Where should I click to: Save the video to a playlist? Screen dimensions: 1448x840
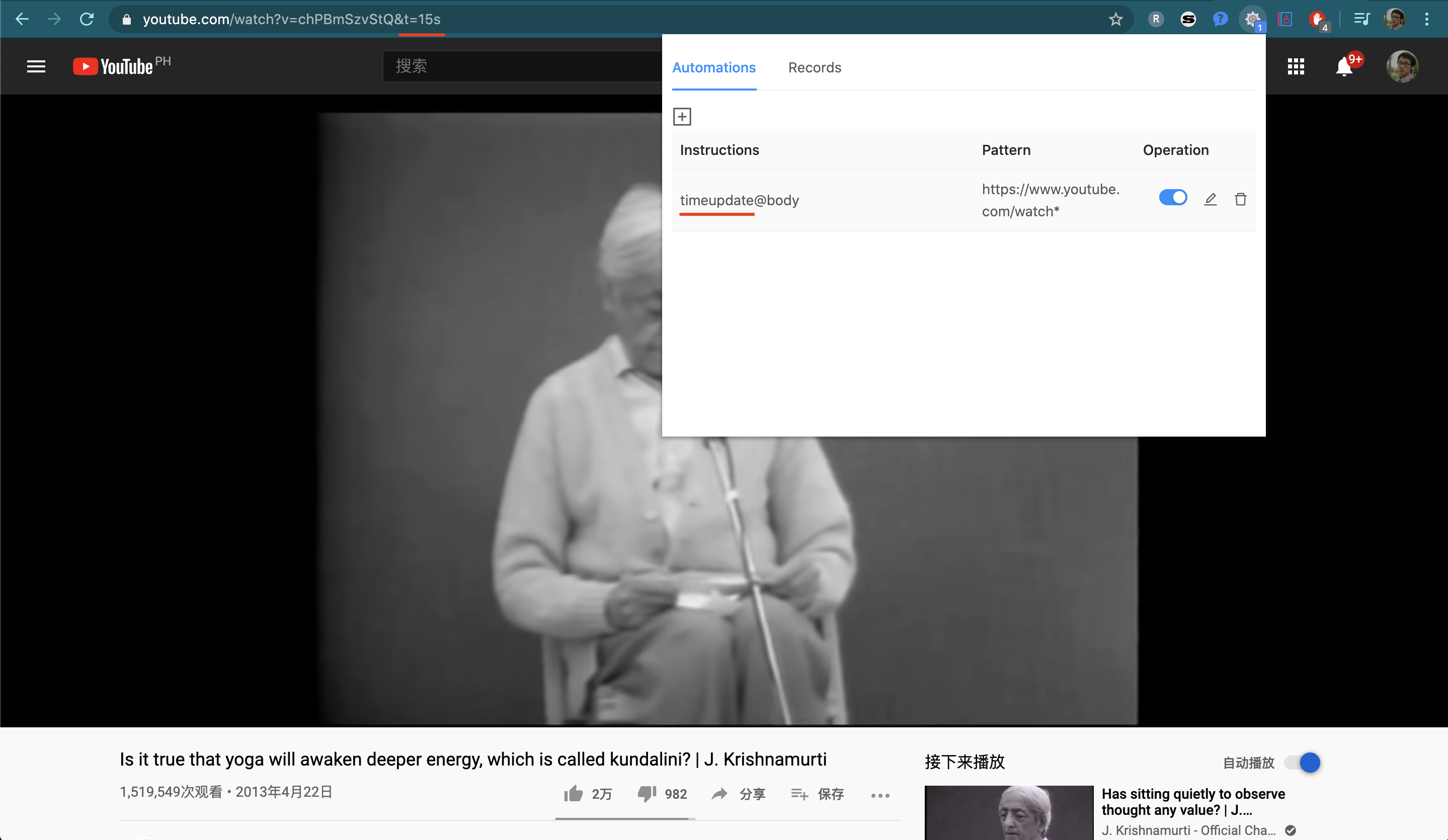(817, 794)
